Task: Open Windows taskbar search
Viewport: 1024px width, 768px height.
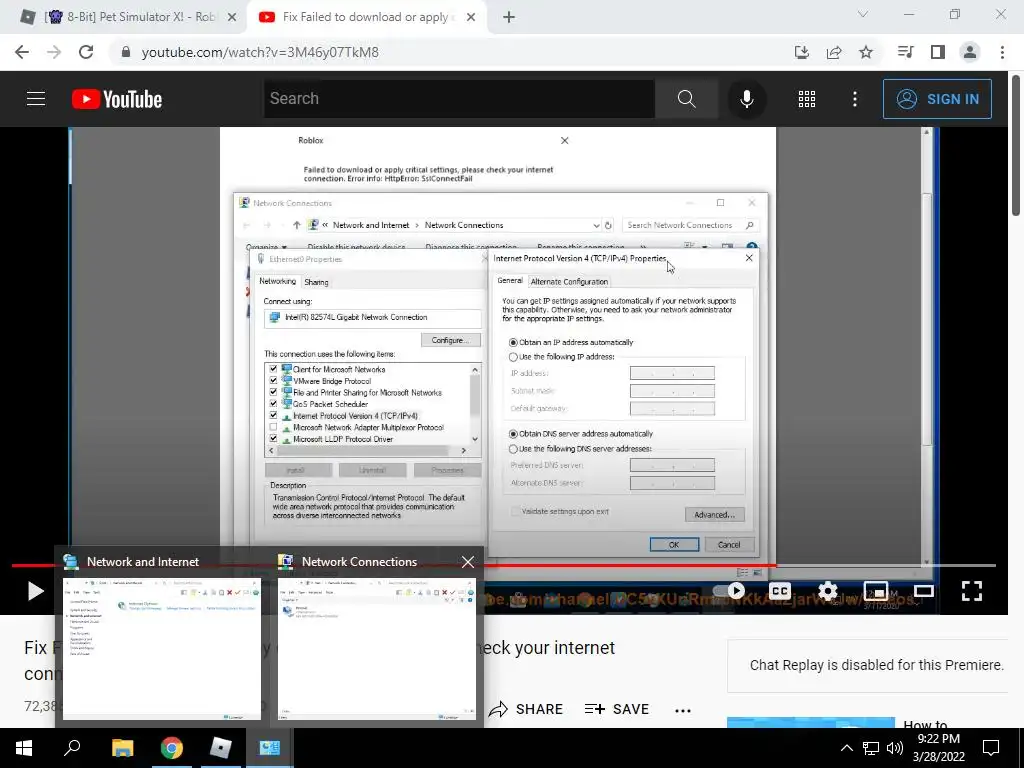Action: (x=72, y=748)
